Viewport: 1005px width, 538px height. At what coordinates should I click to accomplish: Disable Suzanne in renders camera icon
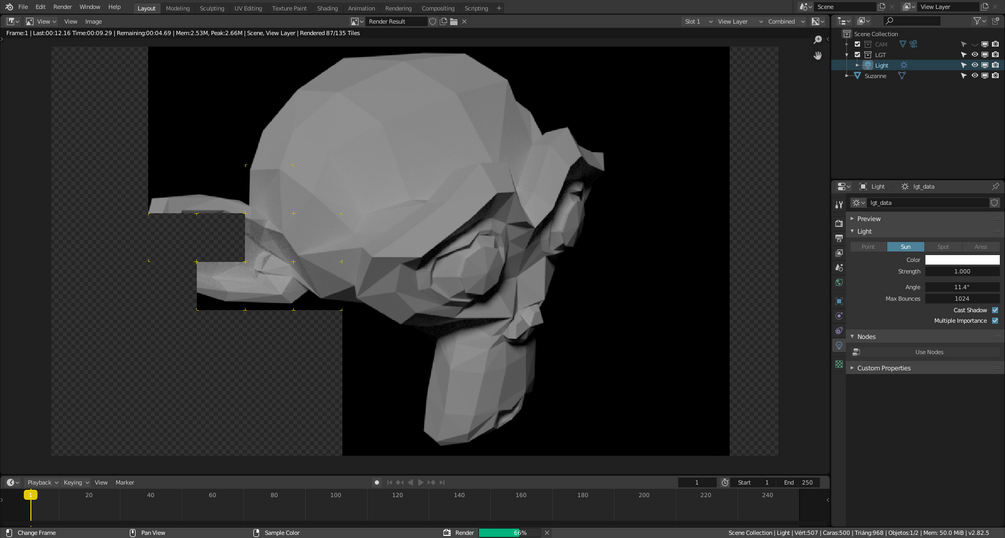[x=995, y=76]
